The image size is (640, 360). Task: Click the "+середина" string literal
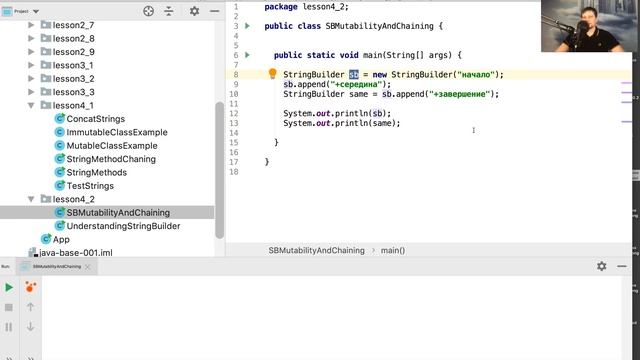pos(356,84)
